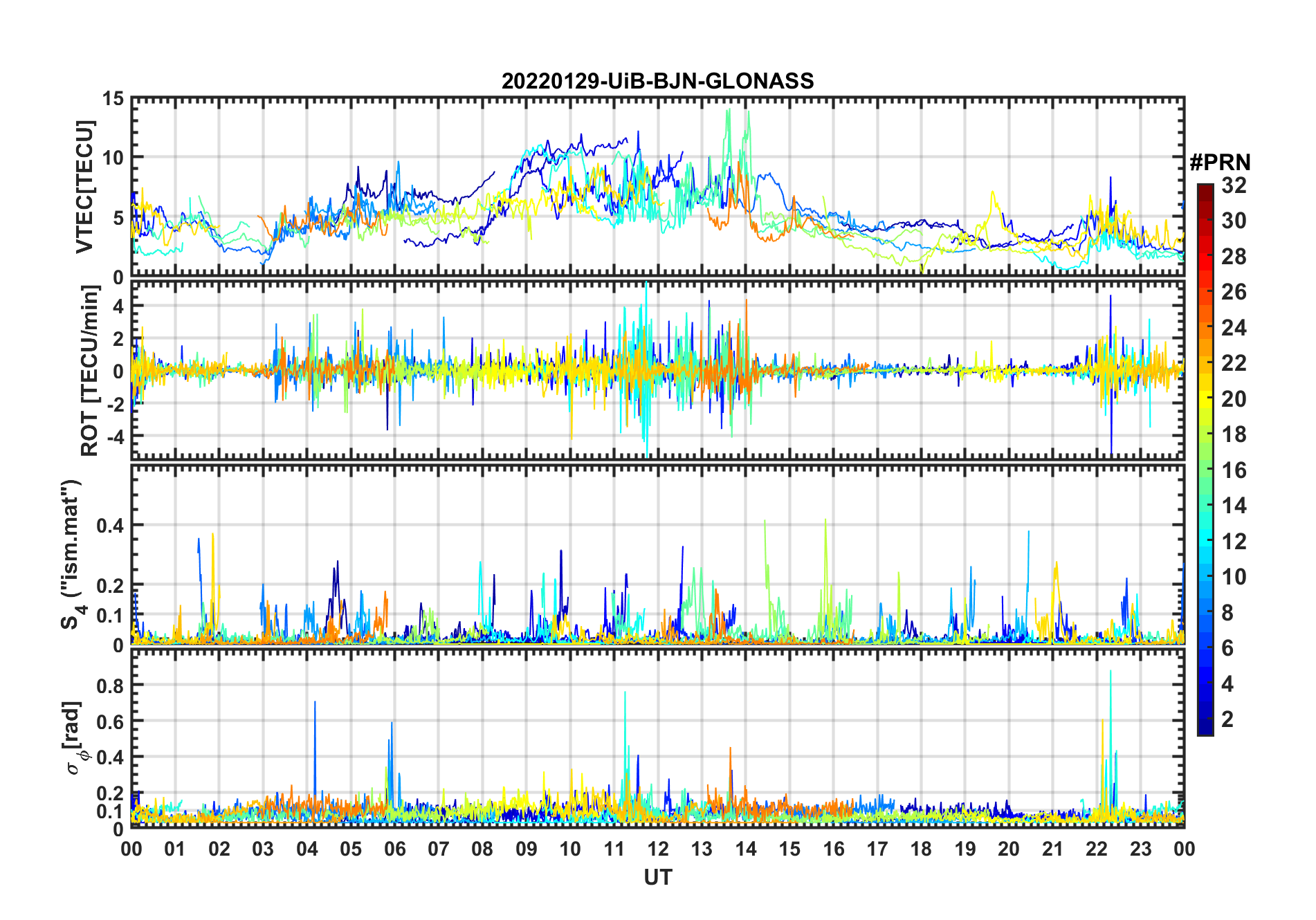
Task: Click VTEC y-axis tick label 15
Action: point(113,99)
